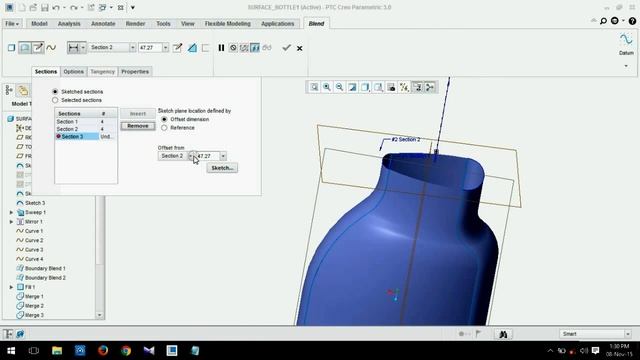640x360 pixels.
Task: Accept the blend with green checkmark
Action: pos(287,48)
